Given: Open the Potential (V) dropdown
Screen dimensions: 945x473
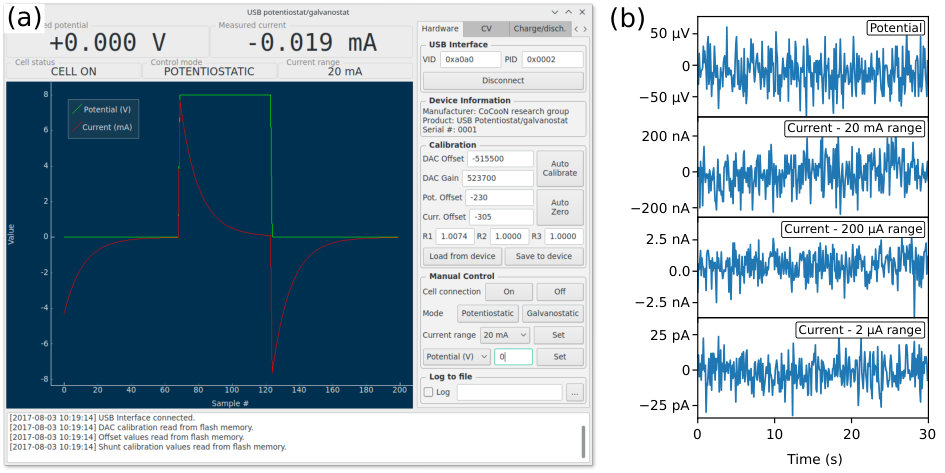Looking at the screenshot, I should tap(456, 357).
